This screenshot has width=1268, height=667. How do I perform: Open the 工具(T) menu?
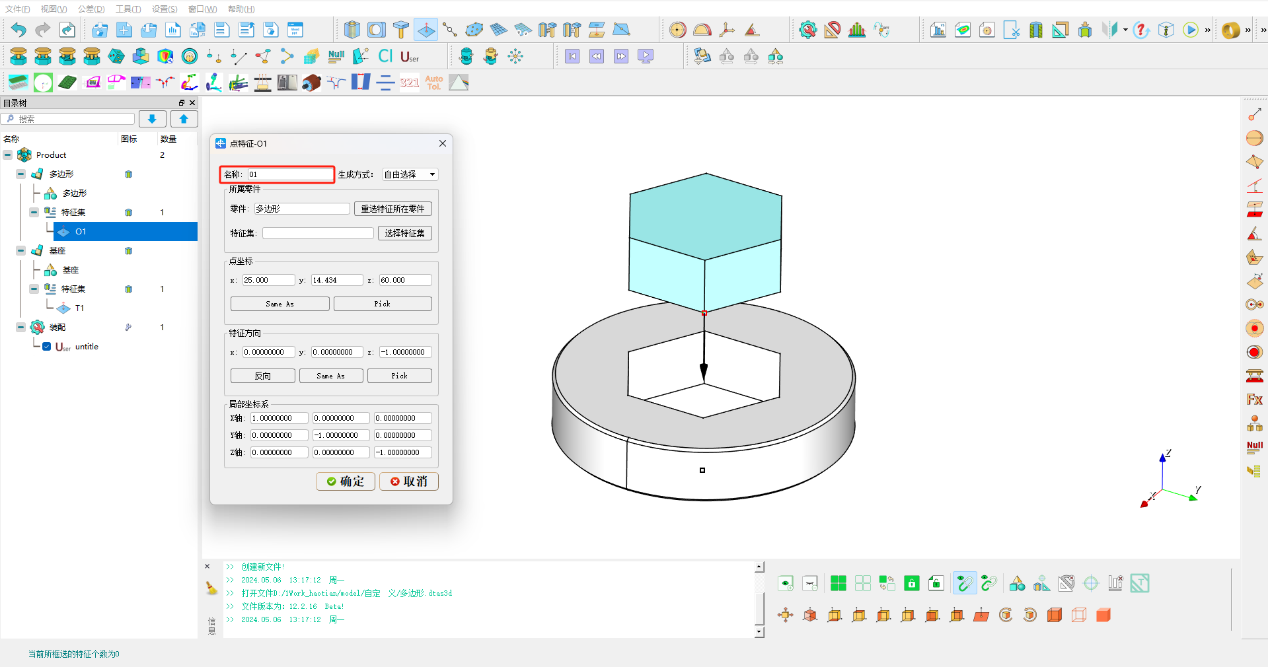tap(128, 8)
